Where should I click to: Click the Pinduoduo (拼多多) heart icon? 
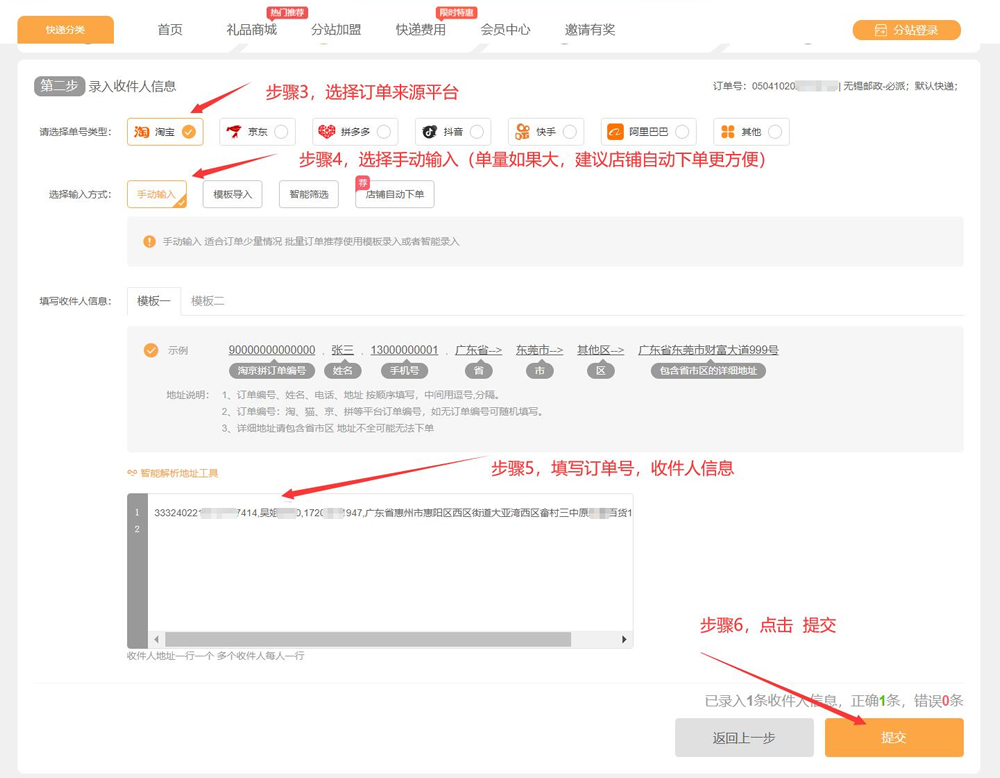(326, 132)
